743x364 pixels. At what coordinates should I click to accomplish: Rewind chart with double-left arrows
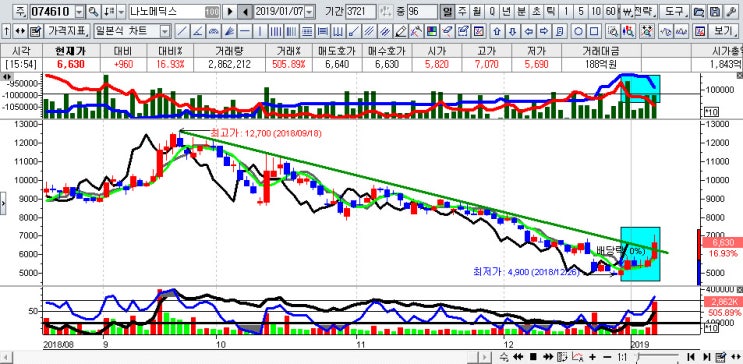(x=518, y=357)
